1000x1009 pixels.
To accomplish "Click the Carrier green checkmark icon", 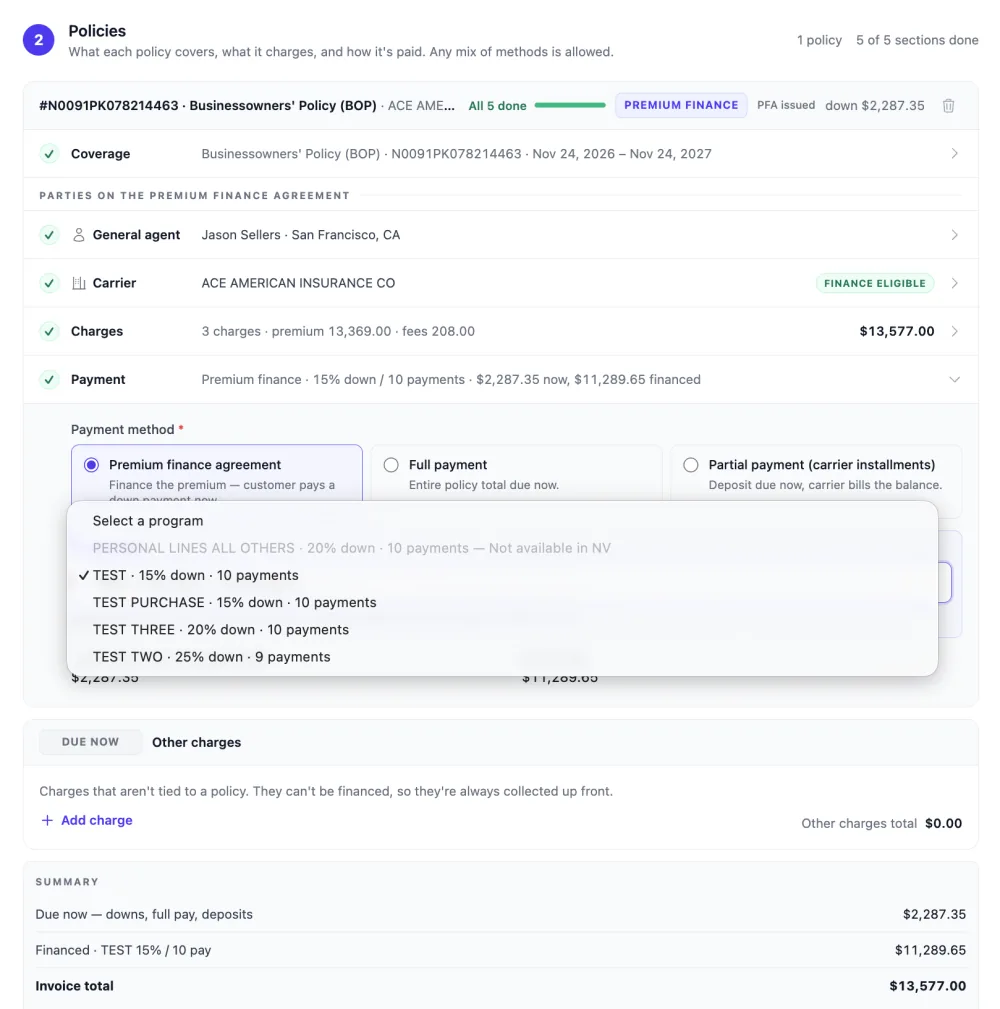I will pos(49,283).
